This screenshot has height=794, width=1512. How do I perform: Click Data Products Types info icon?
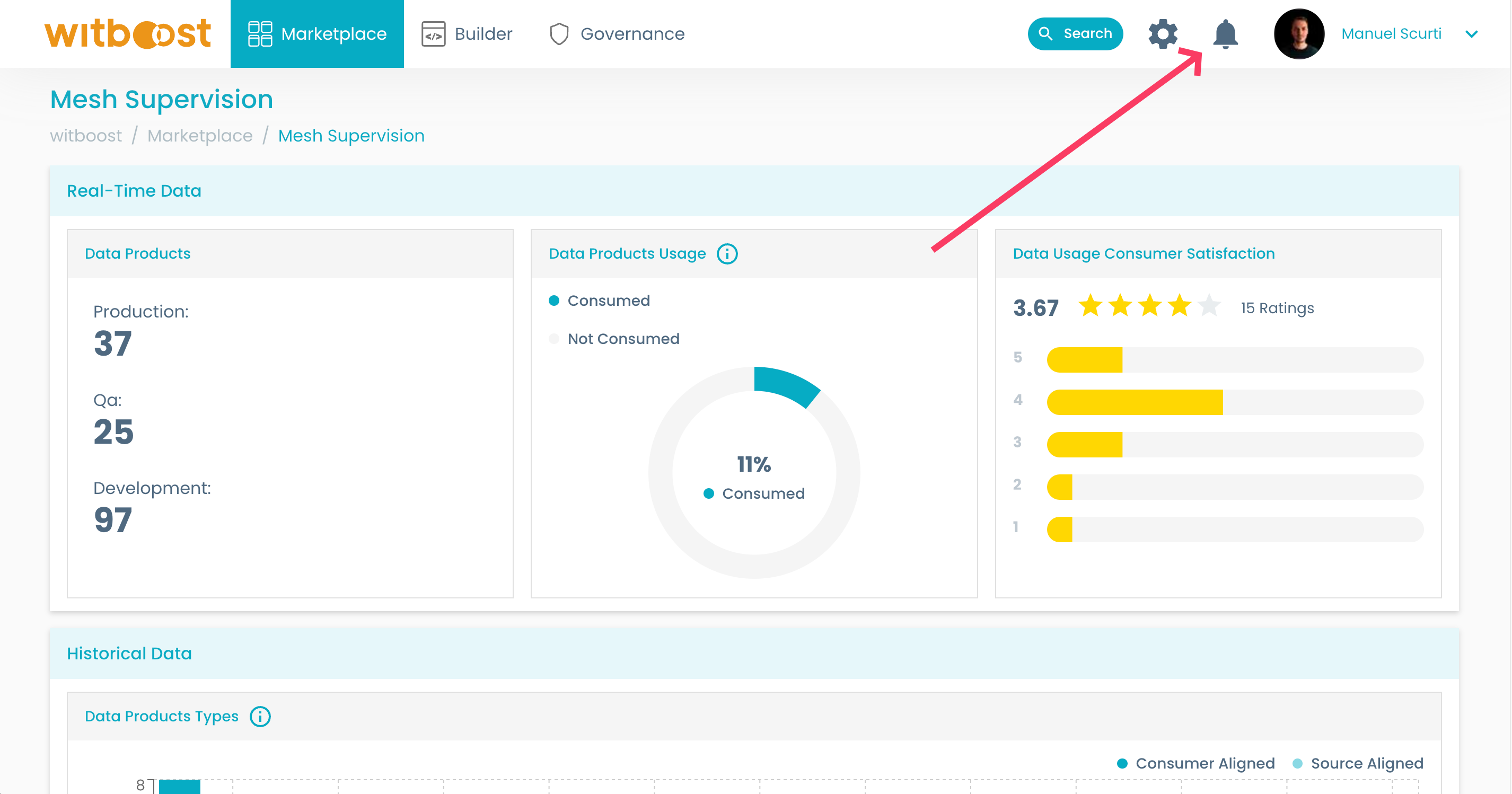260,717
